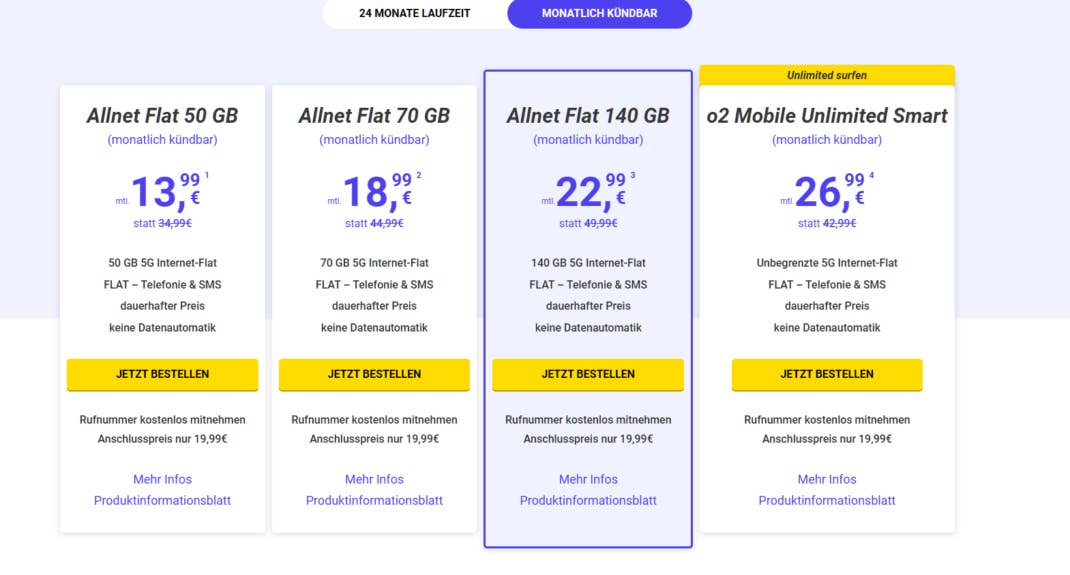Viewport: 1070px width, 575px height.
Task: Order the Allnet Flat 70 GB plan
Action: click(x=374, y=374)
